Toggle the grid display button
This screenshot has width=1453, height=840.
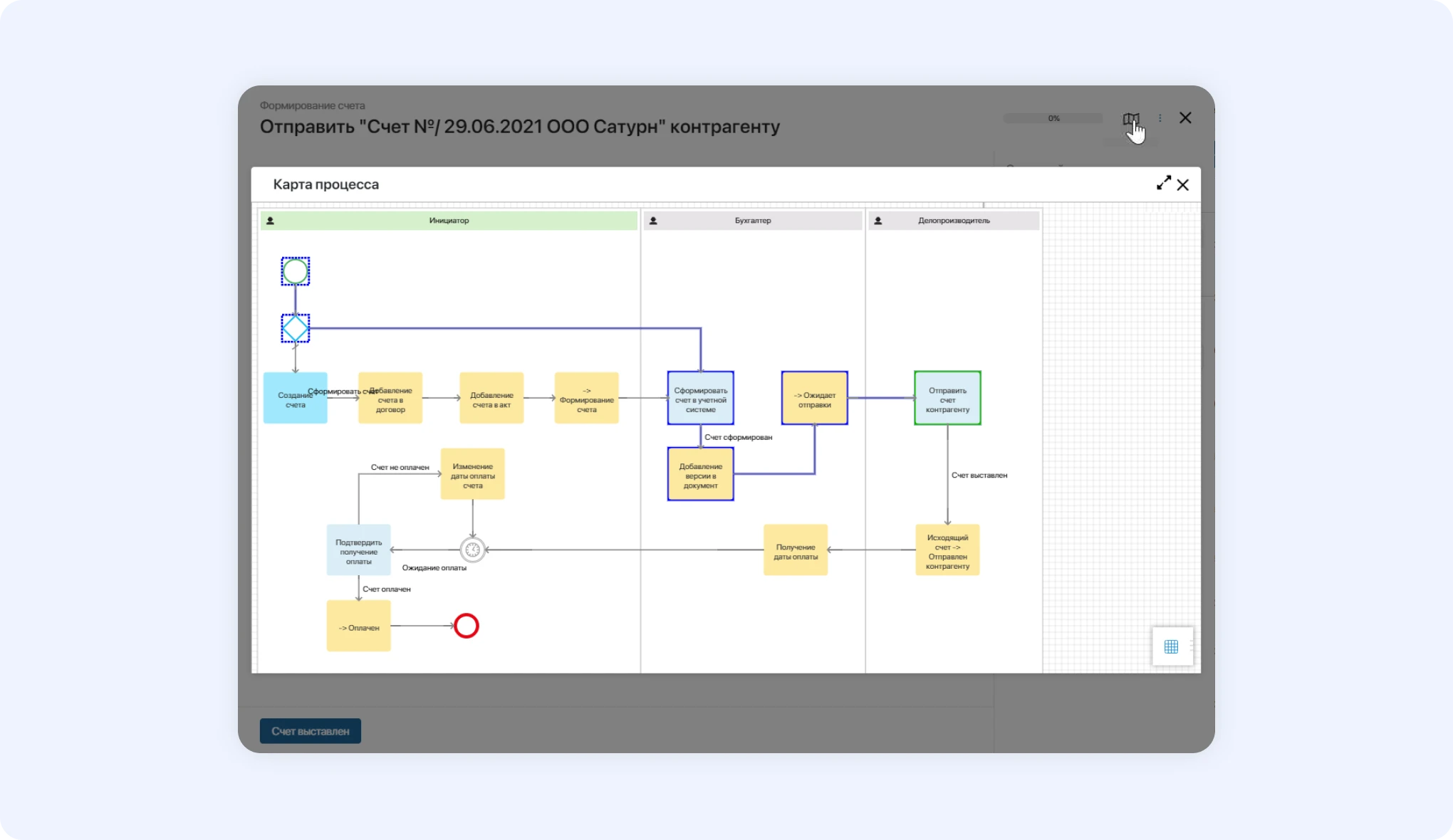tap(1171, 646)
